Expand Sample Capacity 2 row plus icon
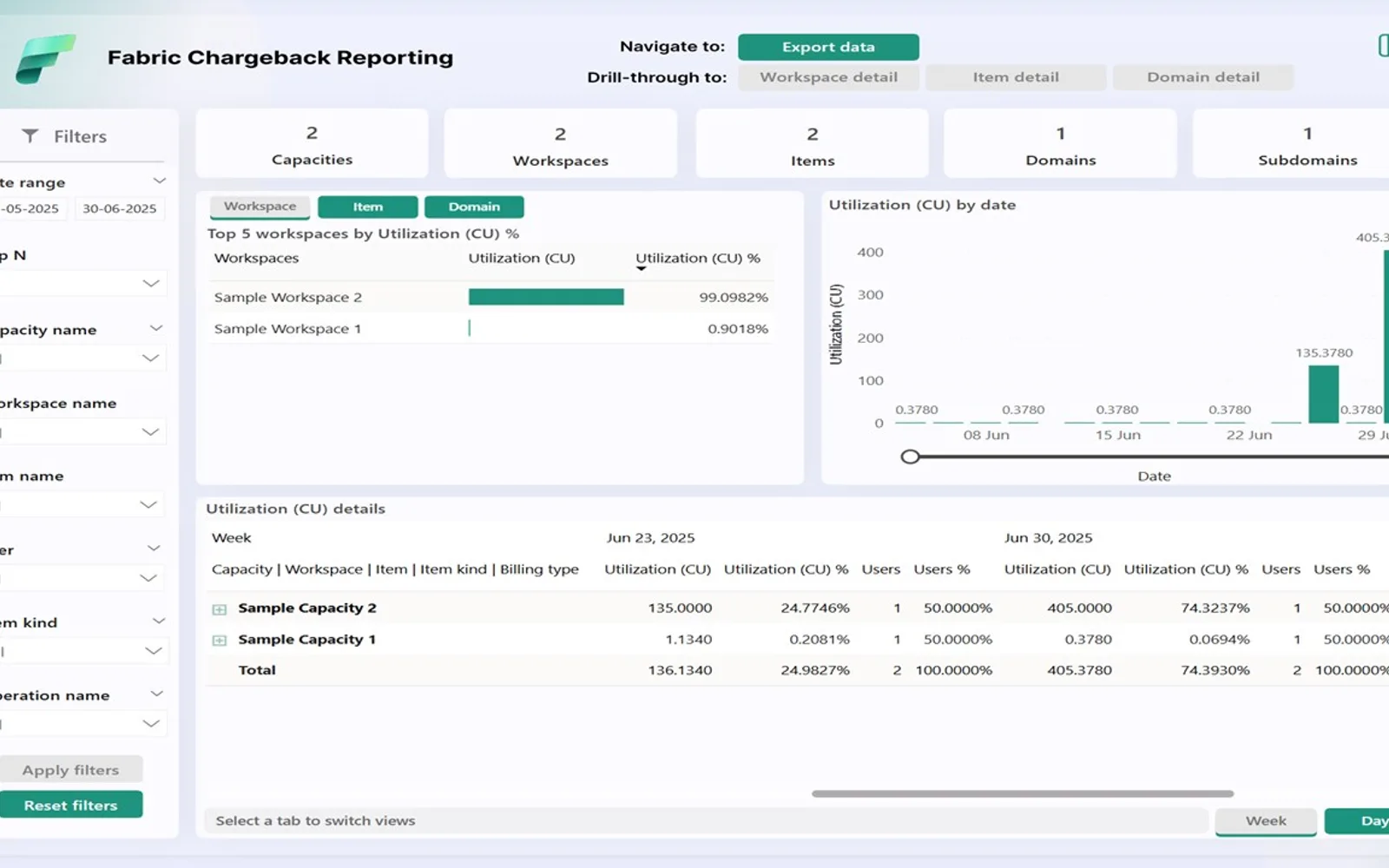Image resolution: width=1389 pixels, height=868 pixels. (220, 609)
